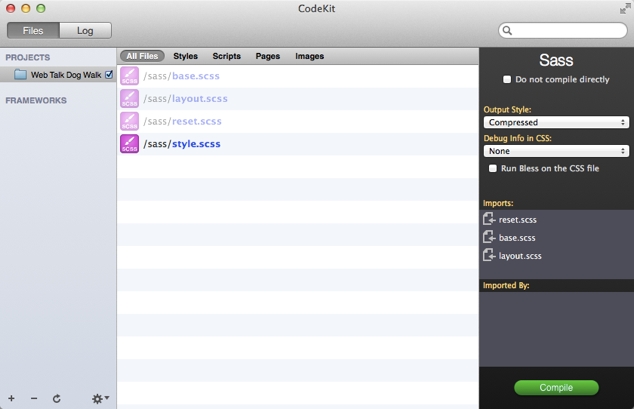This screenshot has height=409, width=634.
Task: Remove the project with the minus icon
Action: [34, 398]
